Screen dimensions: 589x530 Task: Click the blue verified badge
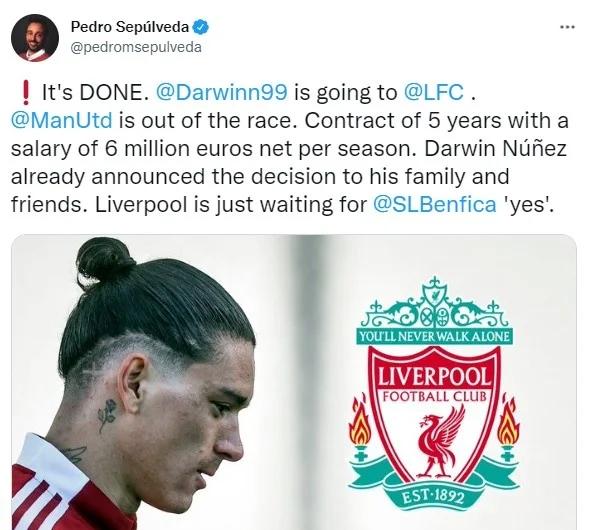201,27
